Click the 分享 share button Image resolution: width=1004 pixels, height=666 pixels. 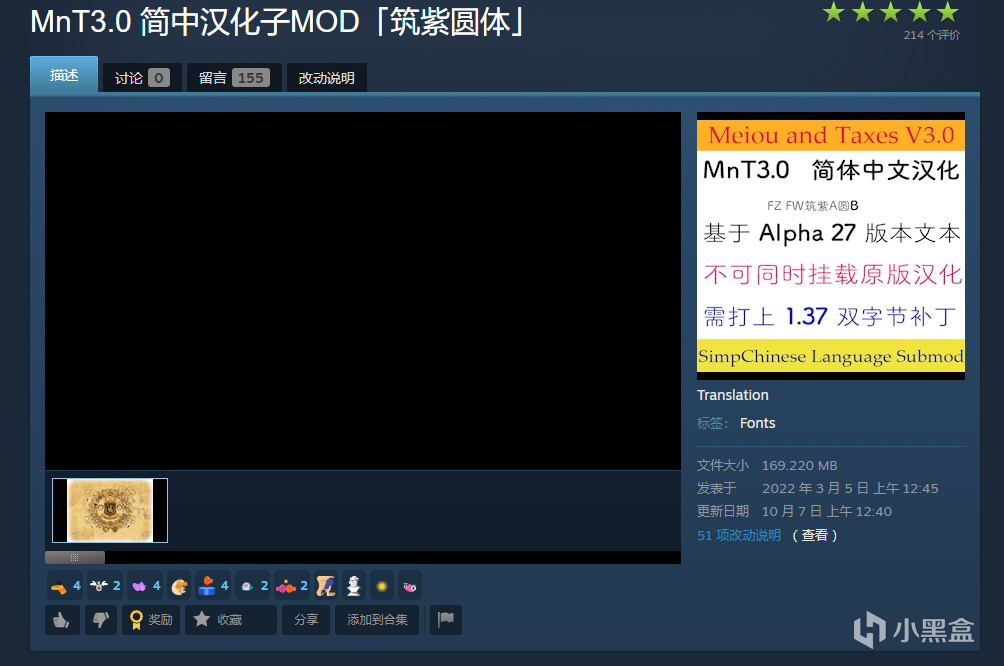306,620
